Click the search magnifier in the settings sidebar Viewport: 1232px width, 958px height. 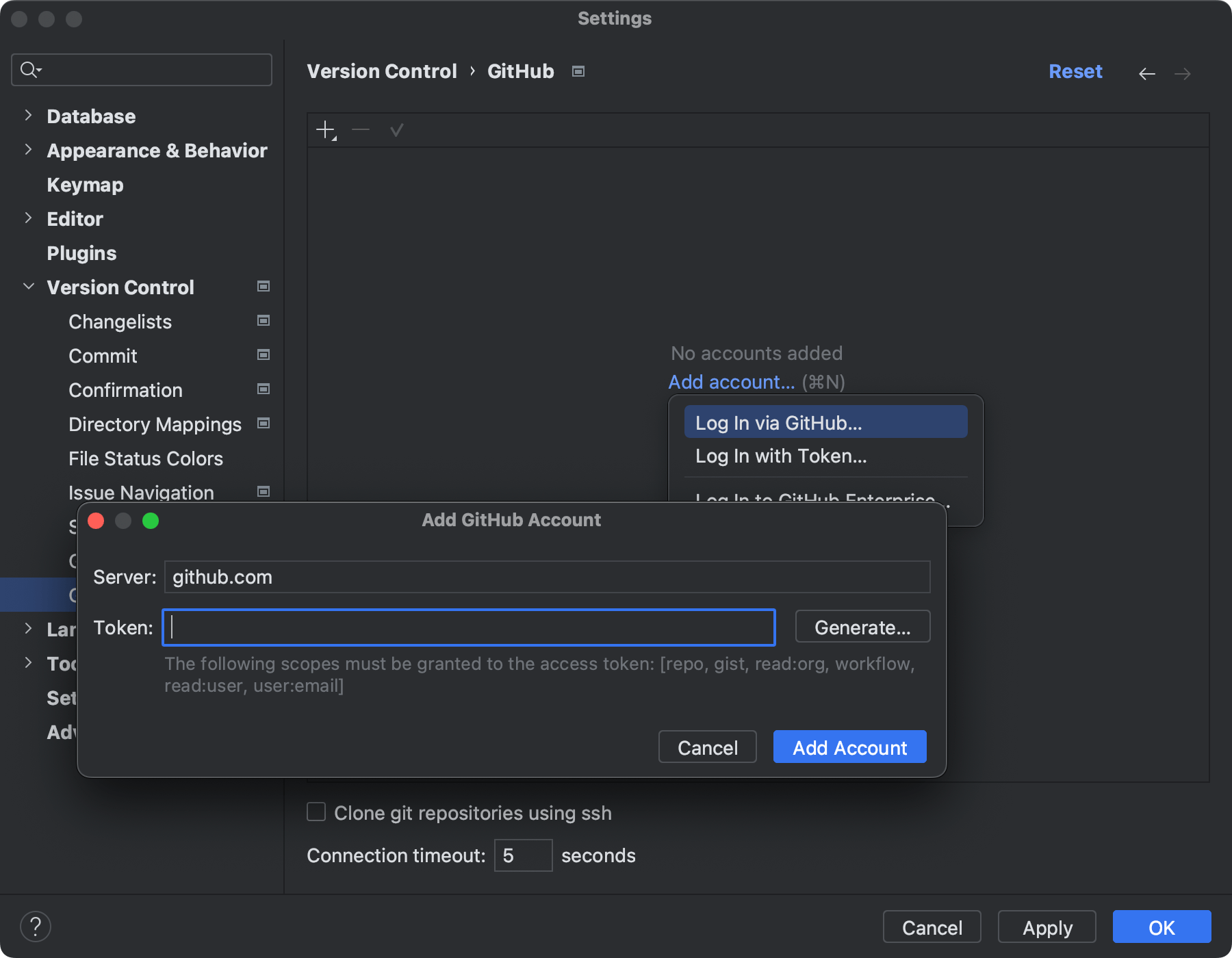point(29,69)
